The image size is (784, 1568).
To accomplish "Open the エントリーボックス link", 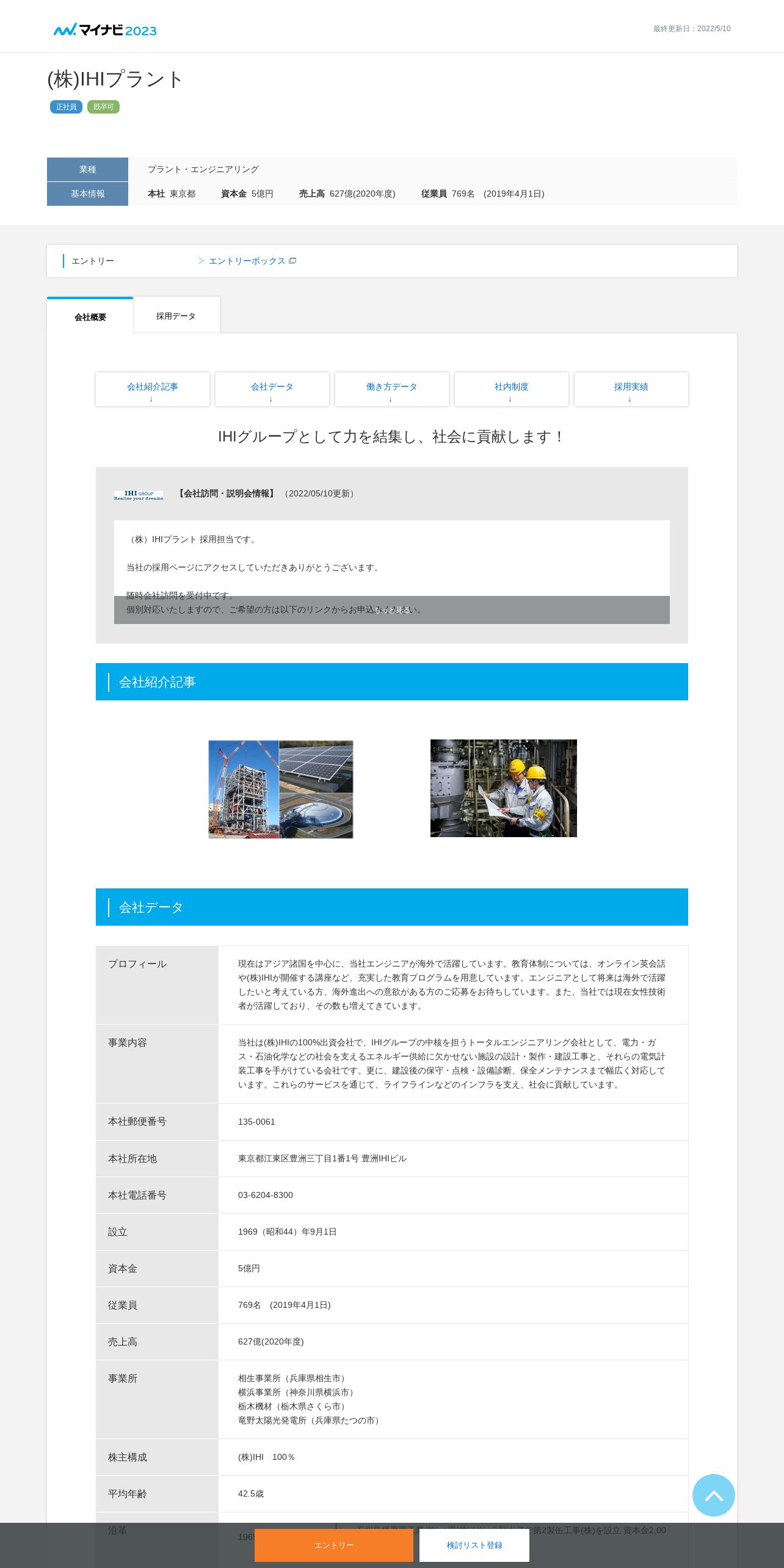I will tap(247, 261).
